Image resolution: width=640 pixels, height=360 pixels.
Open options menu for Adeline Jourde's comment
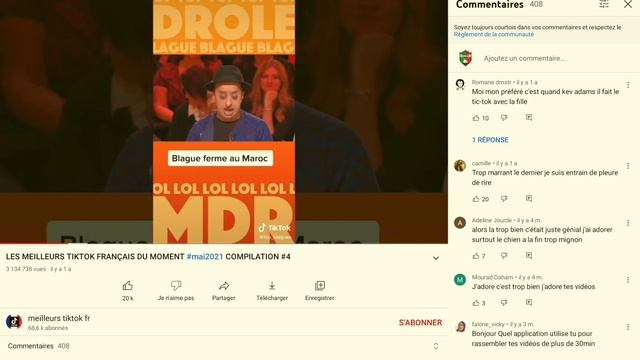pyautogui.click(x=628, y=223)
